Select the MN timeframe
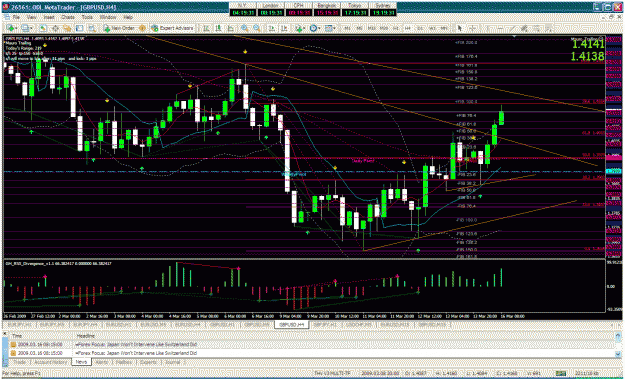The image size is (625, 379). [443, 28]
